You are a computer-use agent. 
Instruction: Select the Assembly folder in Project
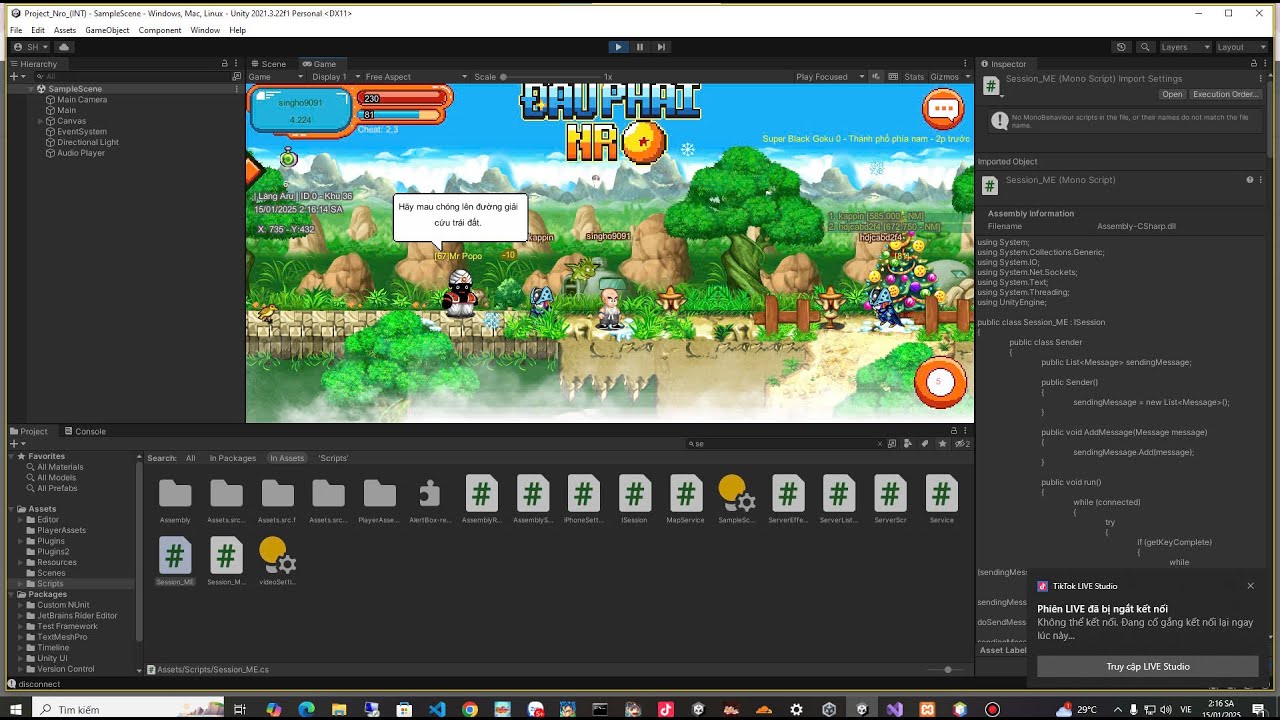pyautogui.click(x=175, y=499)
